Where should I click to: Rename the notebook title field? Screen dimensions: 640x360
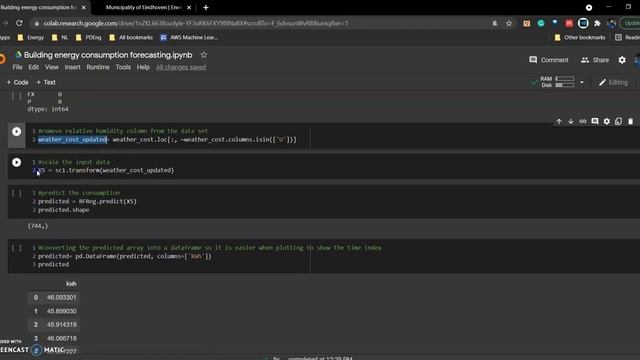pyautogui.click(x=108, y=55)
